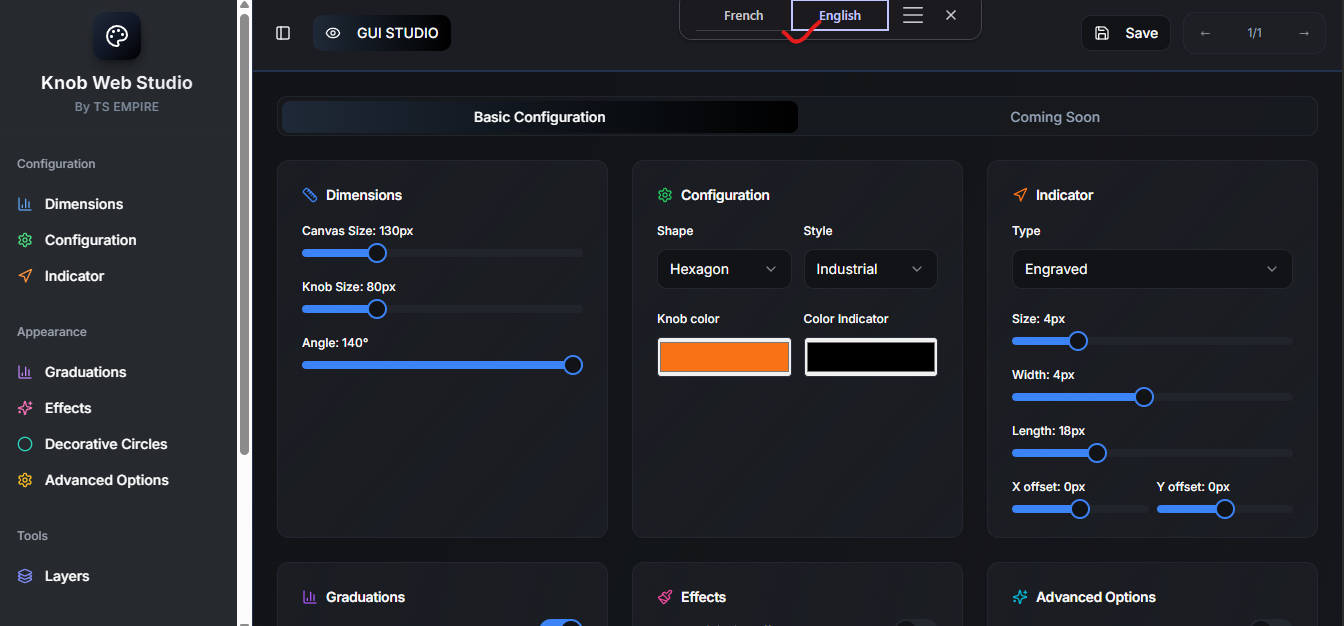Toggle the Effects card switch
Viewport: 1344px width, 626px height.
(916, 622)
